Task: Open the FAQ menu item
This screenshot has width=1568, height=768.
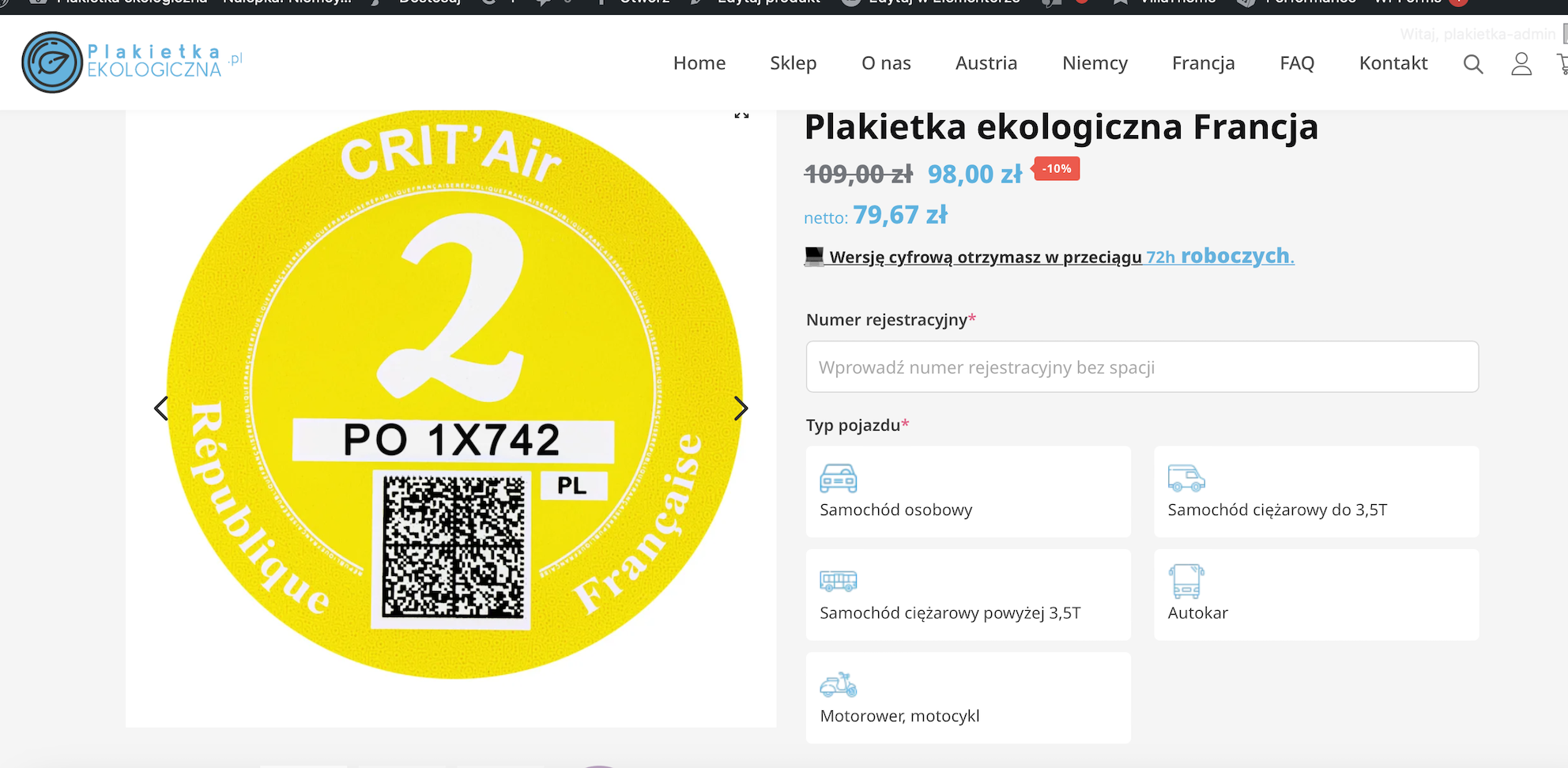Action: click(1297, 63)
